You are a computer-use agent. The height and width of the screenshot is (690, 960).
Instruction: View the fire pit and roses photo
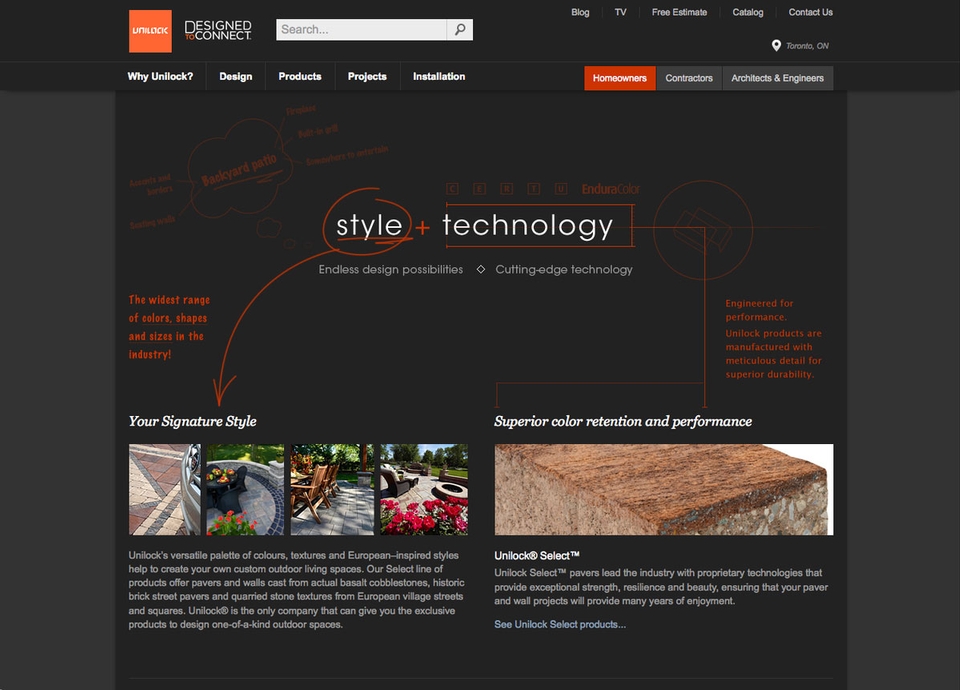[x=424, y=490]
